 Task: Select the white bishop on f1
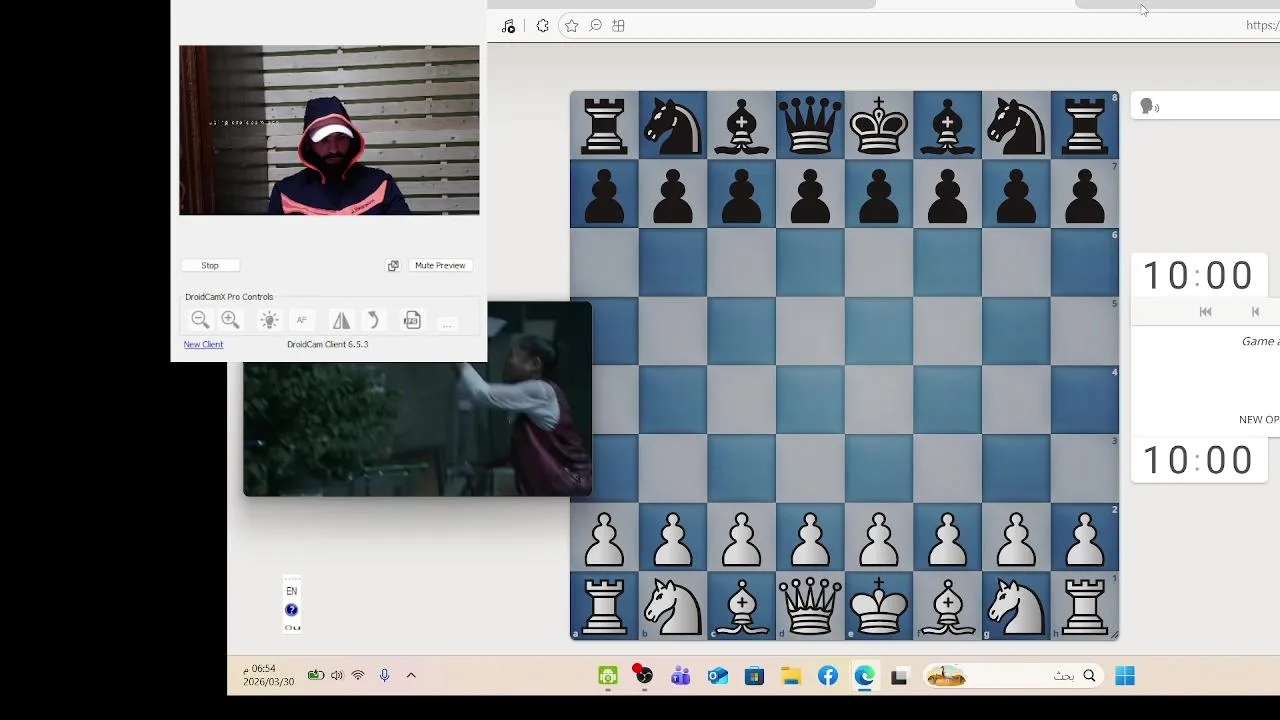[x=947, y=606]
